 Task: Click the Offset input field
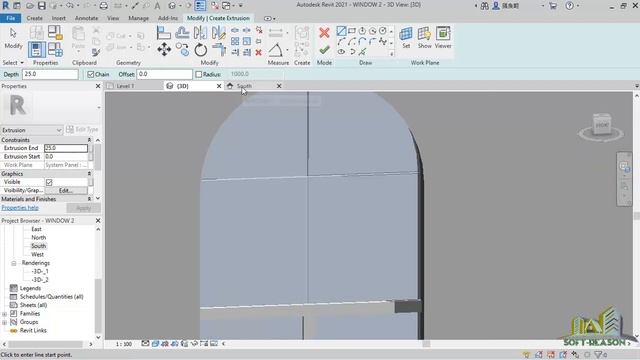pyautogui.click(x=164, y=74)
